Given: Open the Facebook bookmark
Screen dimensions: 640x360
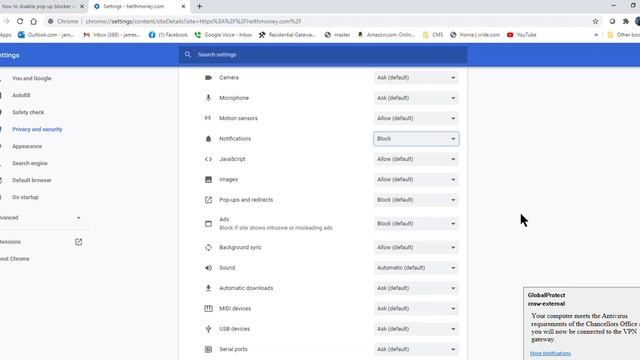Looking at the screenshot, I should pos(168,35).
